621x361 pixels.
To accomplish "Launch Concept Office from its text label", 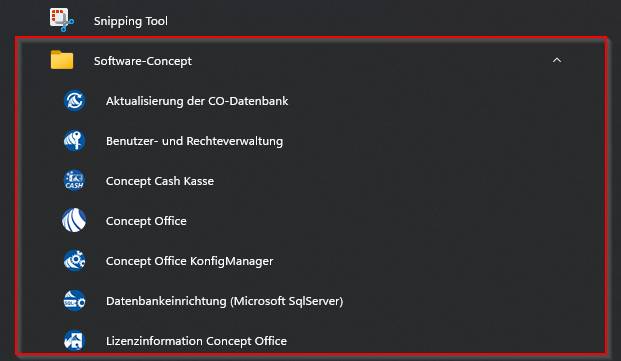I will tap(146, 221).
